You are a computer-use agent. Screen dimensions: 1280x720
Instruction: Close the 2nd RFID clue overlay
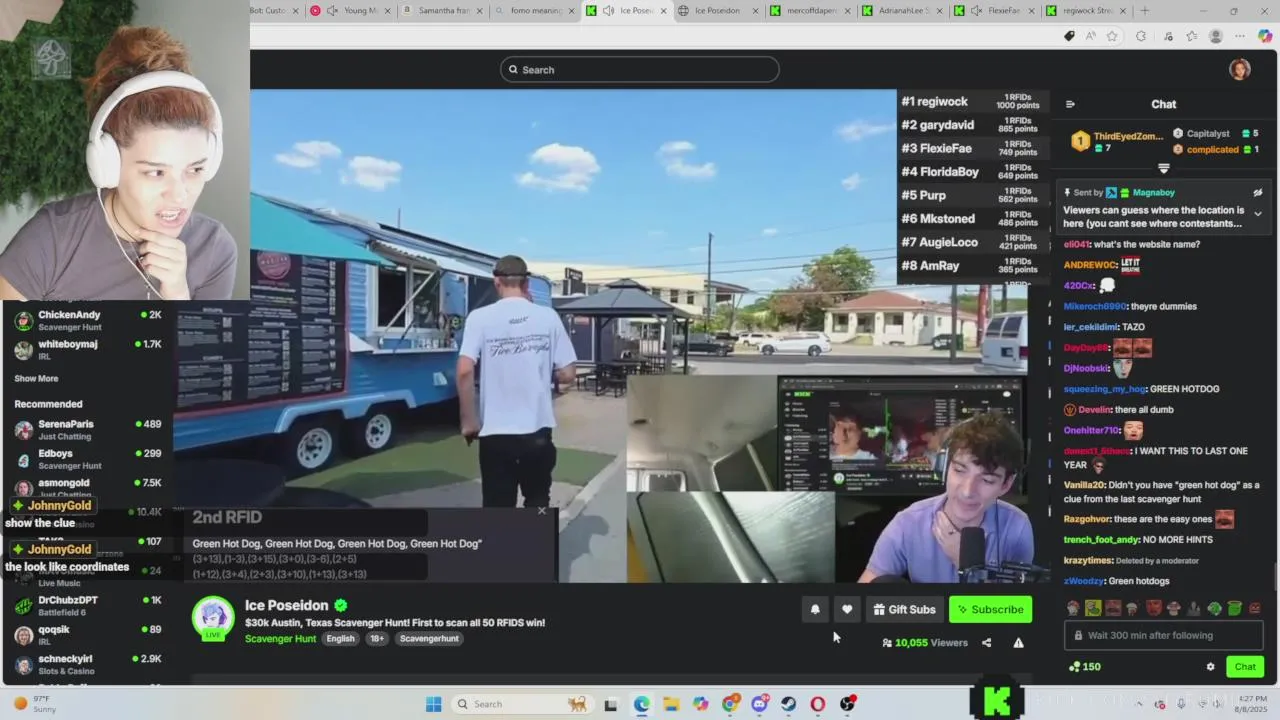[x=542, y=511]
